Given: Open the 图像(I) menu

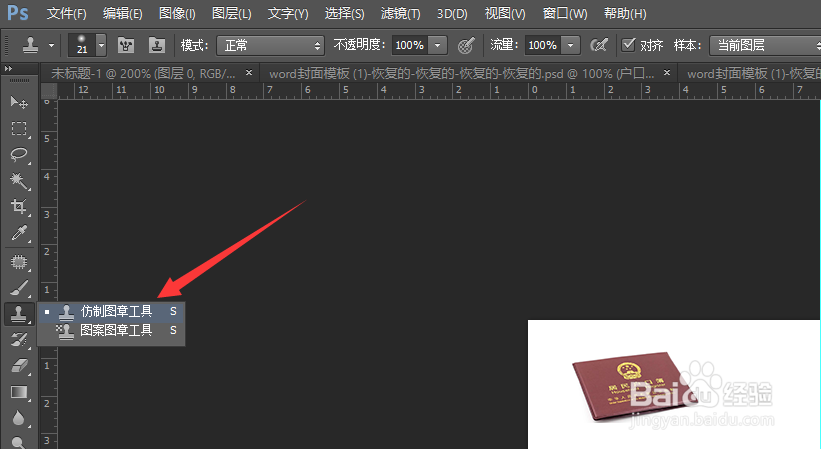Looking at the screenshot, I should [177, 13].
